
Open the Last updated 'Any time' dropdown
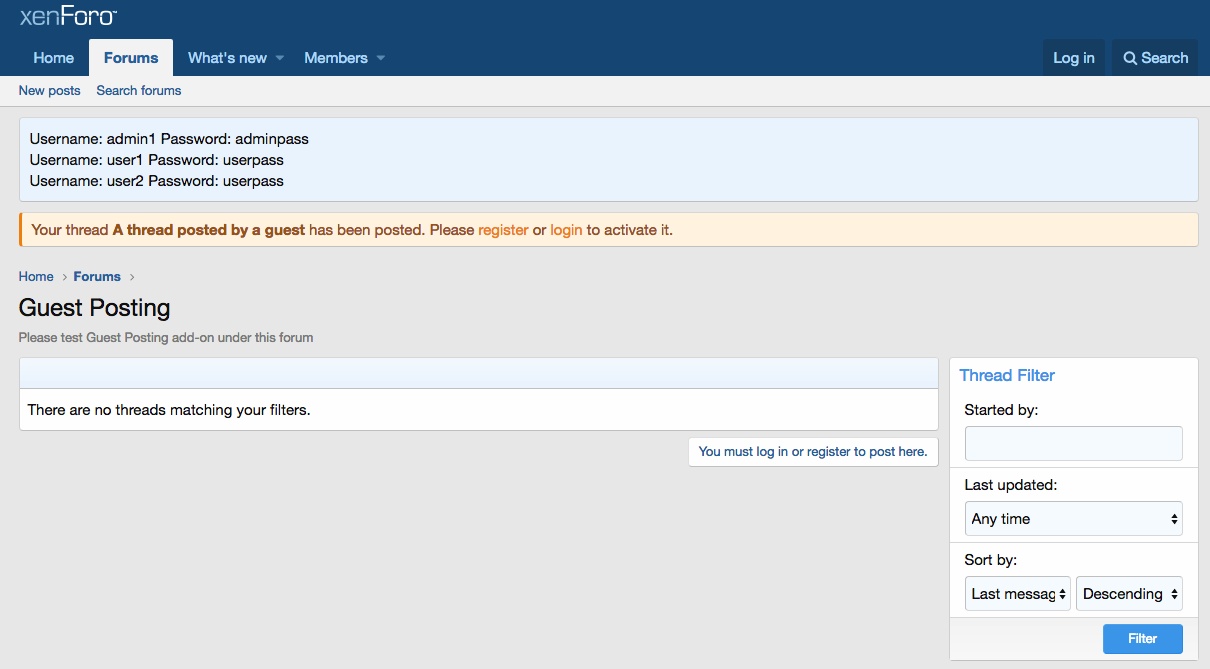1073,519
